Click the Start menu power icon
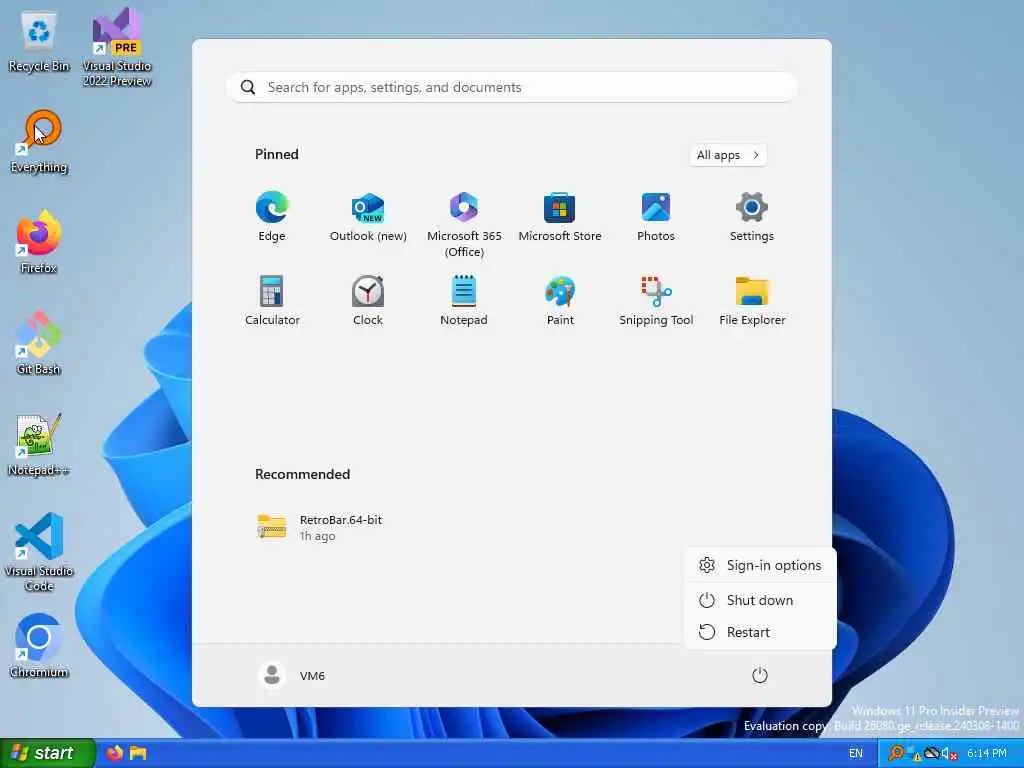The width and height of the screenshot is (1024, 768). [x=759, y=675]
